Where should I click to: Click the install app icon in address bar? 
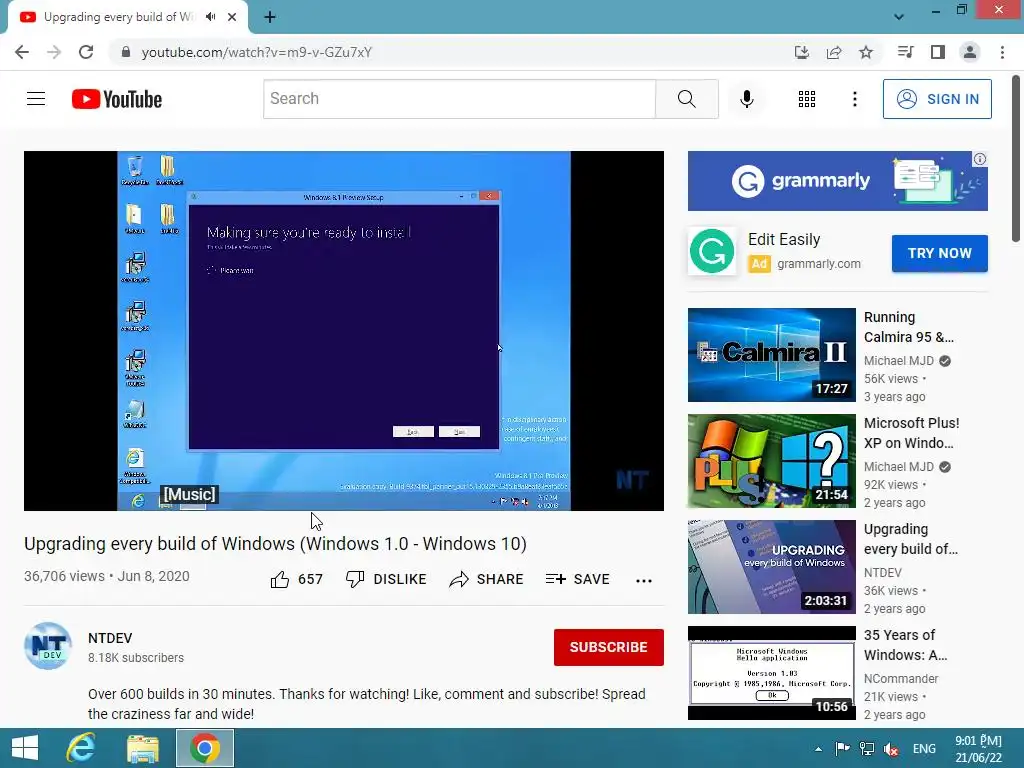[x=801, y=52]
